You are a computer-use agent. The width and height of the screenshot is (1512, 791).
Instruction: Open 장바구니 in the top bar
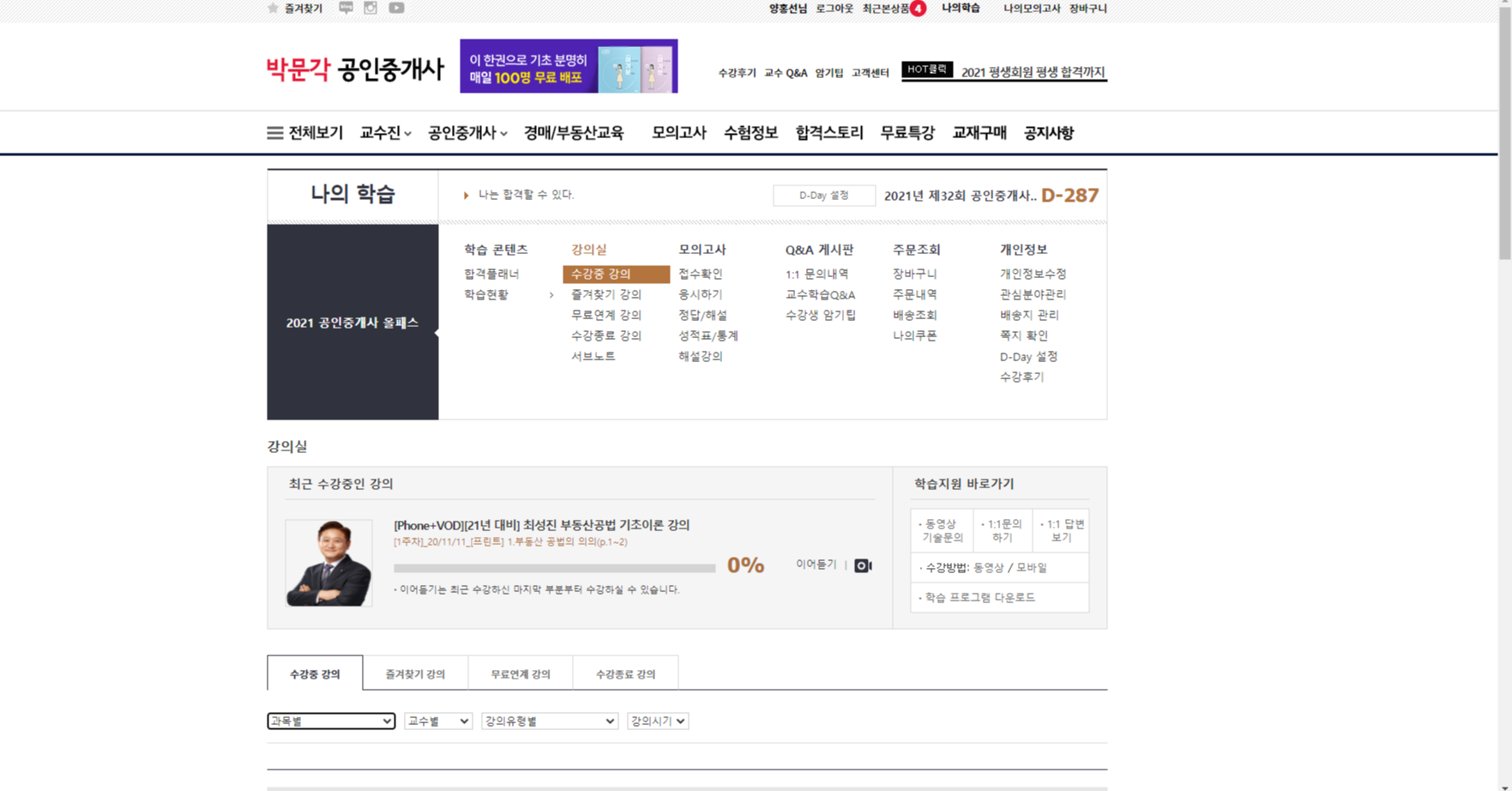point(1087,9)
